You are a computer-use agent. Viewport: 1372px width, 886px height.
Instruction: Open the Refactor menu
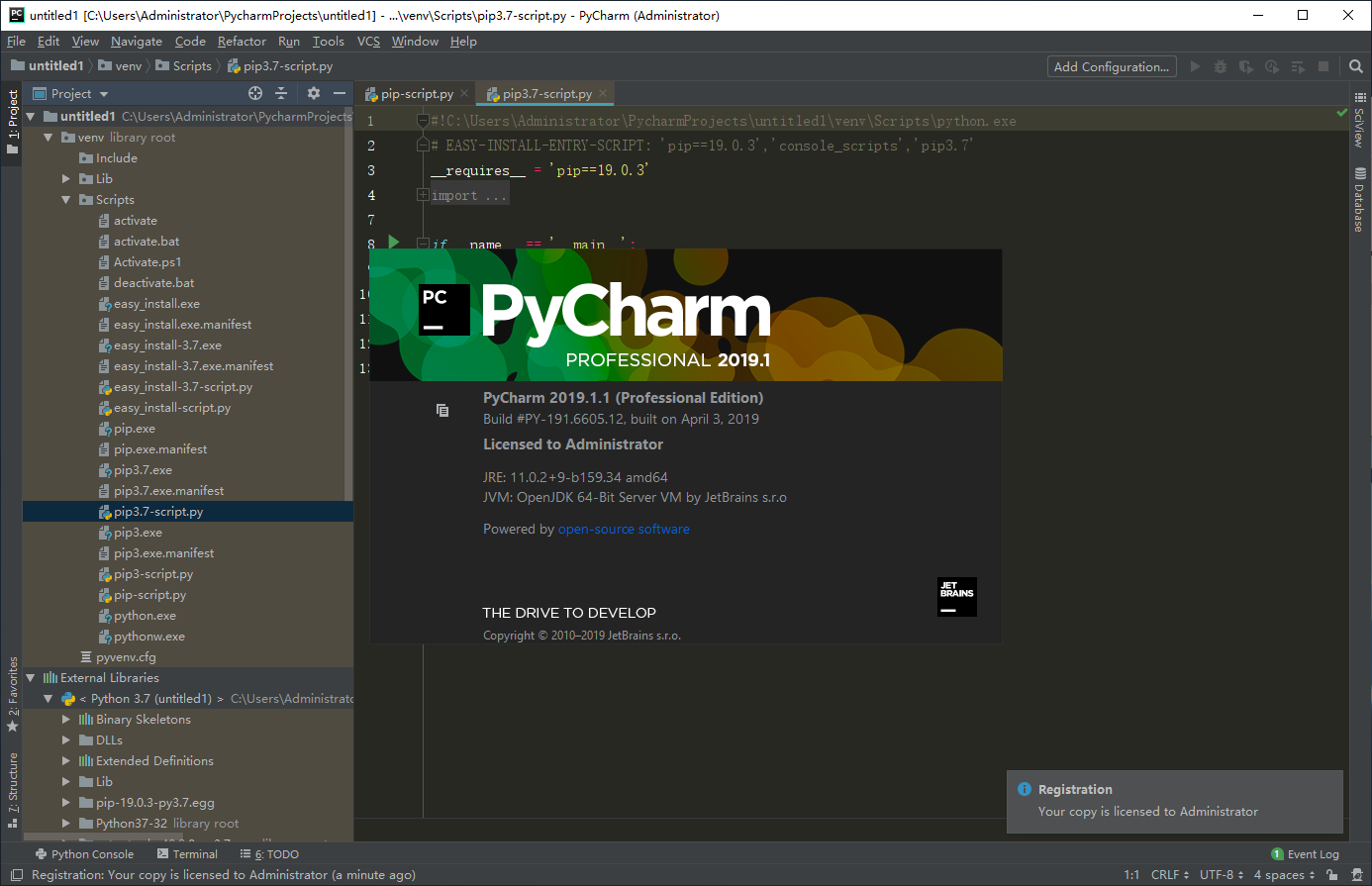tap(242, 42)
